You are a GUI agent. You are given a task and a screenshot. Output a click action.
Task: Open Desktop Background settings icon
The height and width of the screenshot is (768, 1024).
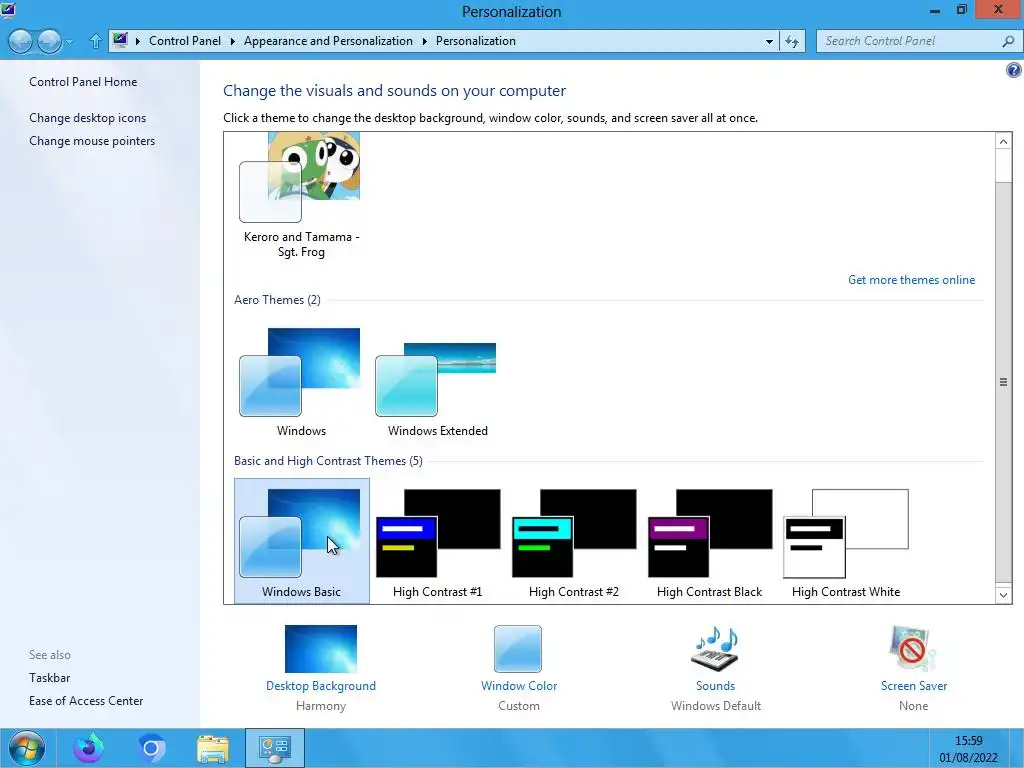(321, 649)
